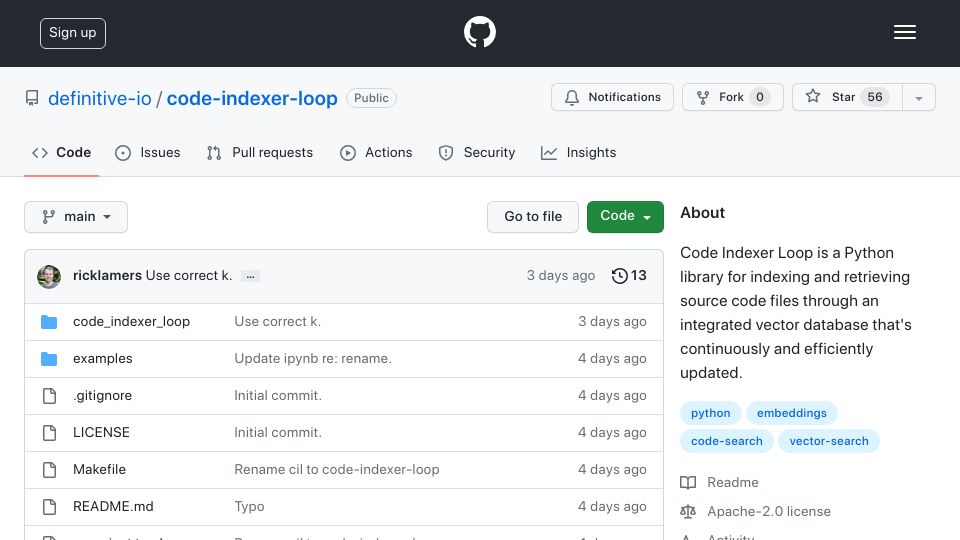Expand the commit message ellipsis
The width and height of the screenshot is (960, 540).
coord(250,276)
